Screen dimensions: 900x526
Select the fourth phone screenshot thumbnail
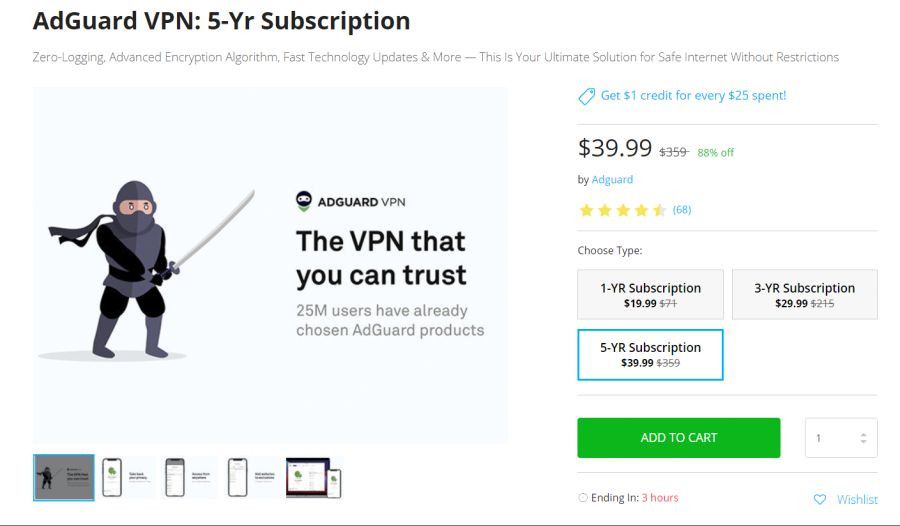[253, 477]
